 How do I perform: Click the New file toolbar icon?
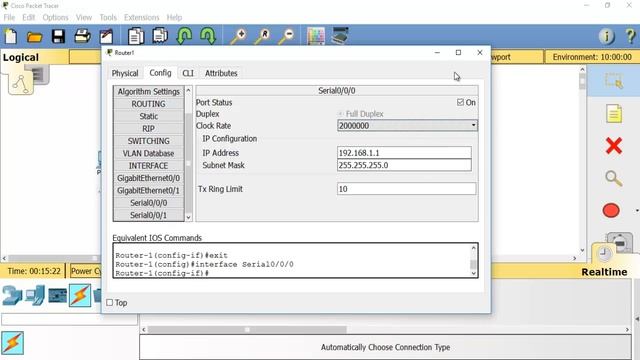coord(11,36)
